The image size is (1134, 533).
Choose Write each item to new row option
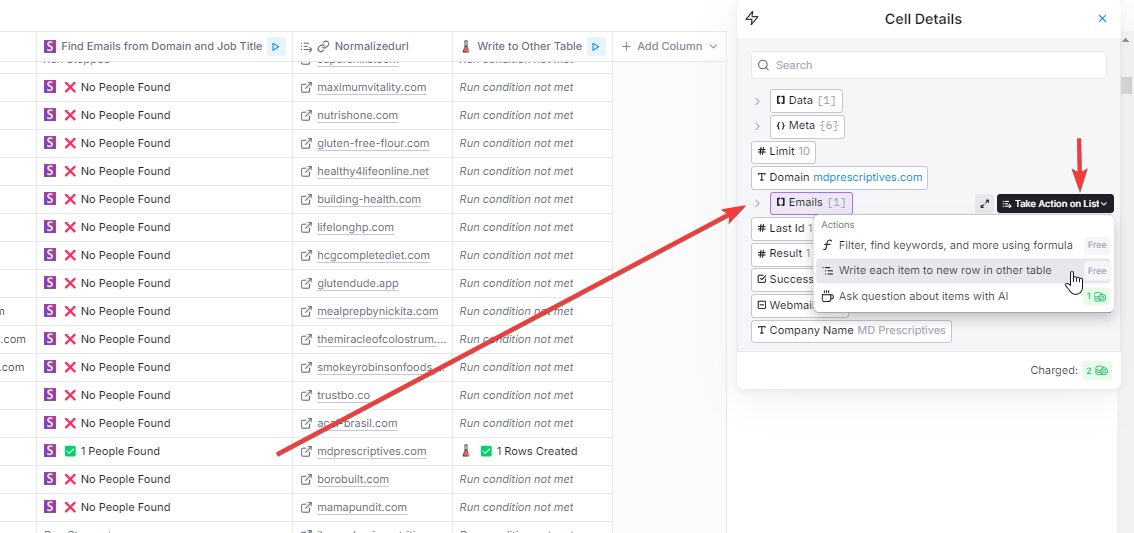pyautogui.click(x=944, y=271)
